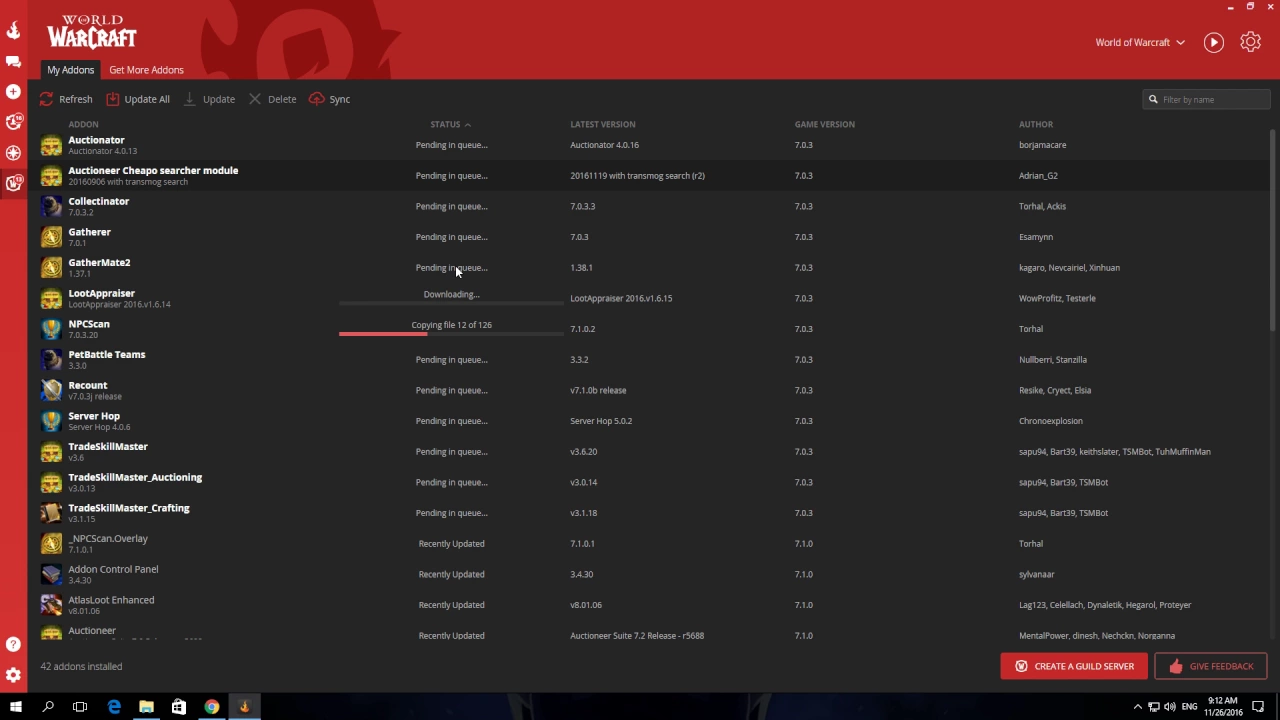Click the Recount addon icon

point(51,390)
